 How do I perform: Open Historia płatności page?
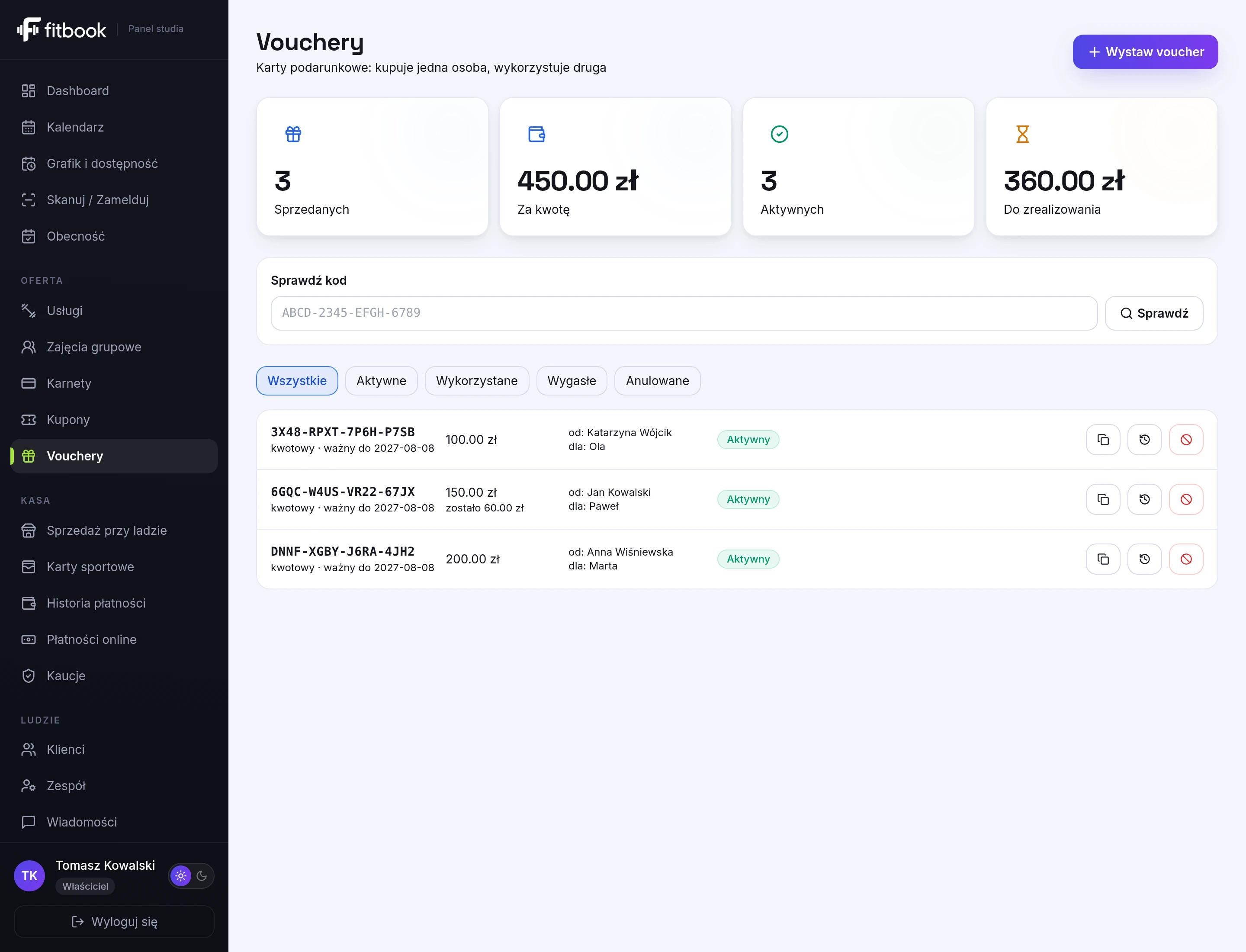point(114,603)
